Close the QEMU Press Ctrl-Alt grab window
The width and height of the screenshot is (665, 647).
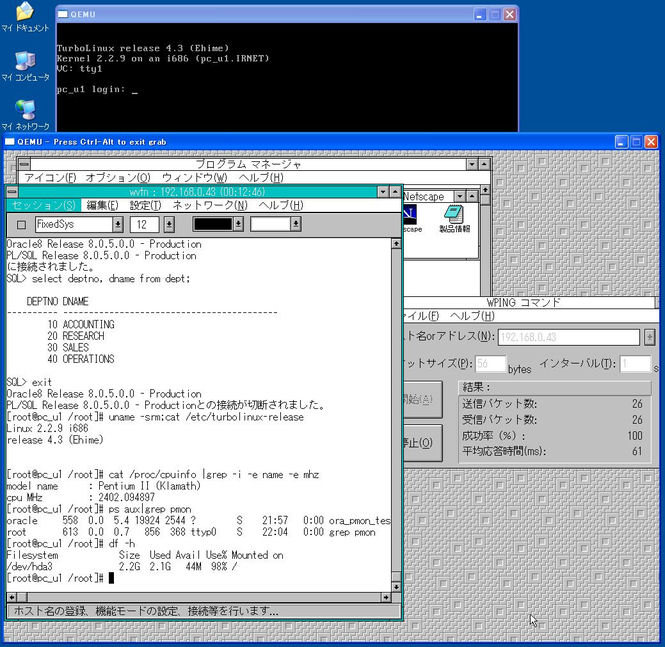click(x=651, y=142)
